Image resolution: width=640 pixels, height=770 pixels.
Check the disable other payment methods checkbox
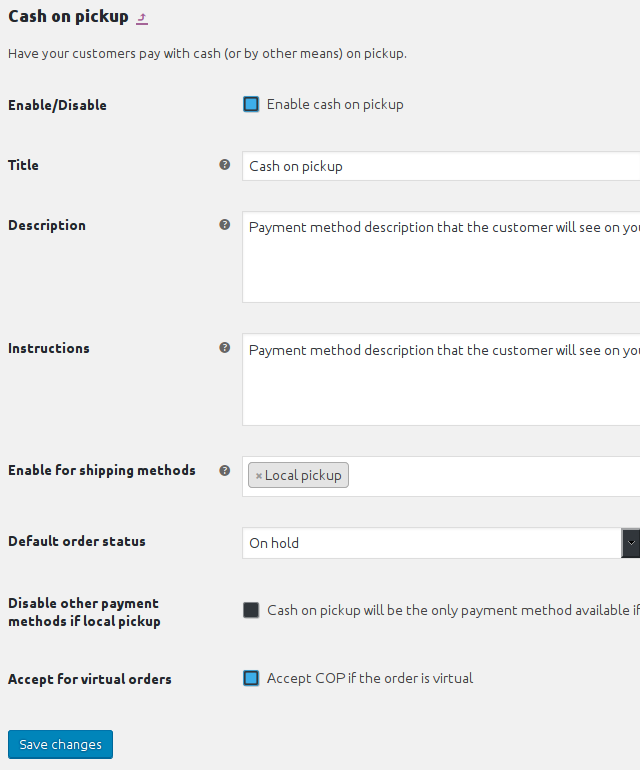pos(251,610)
